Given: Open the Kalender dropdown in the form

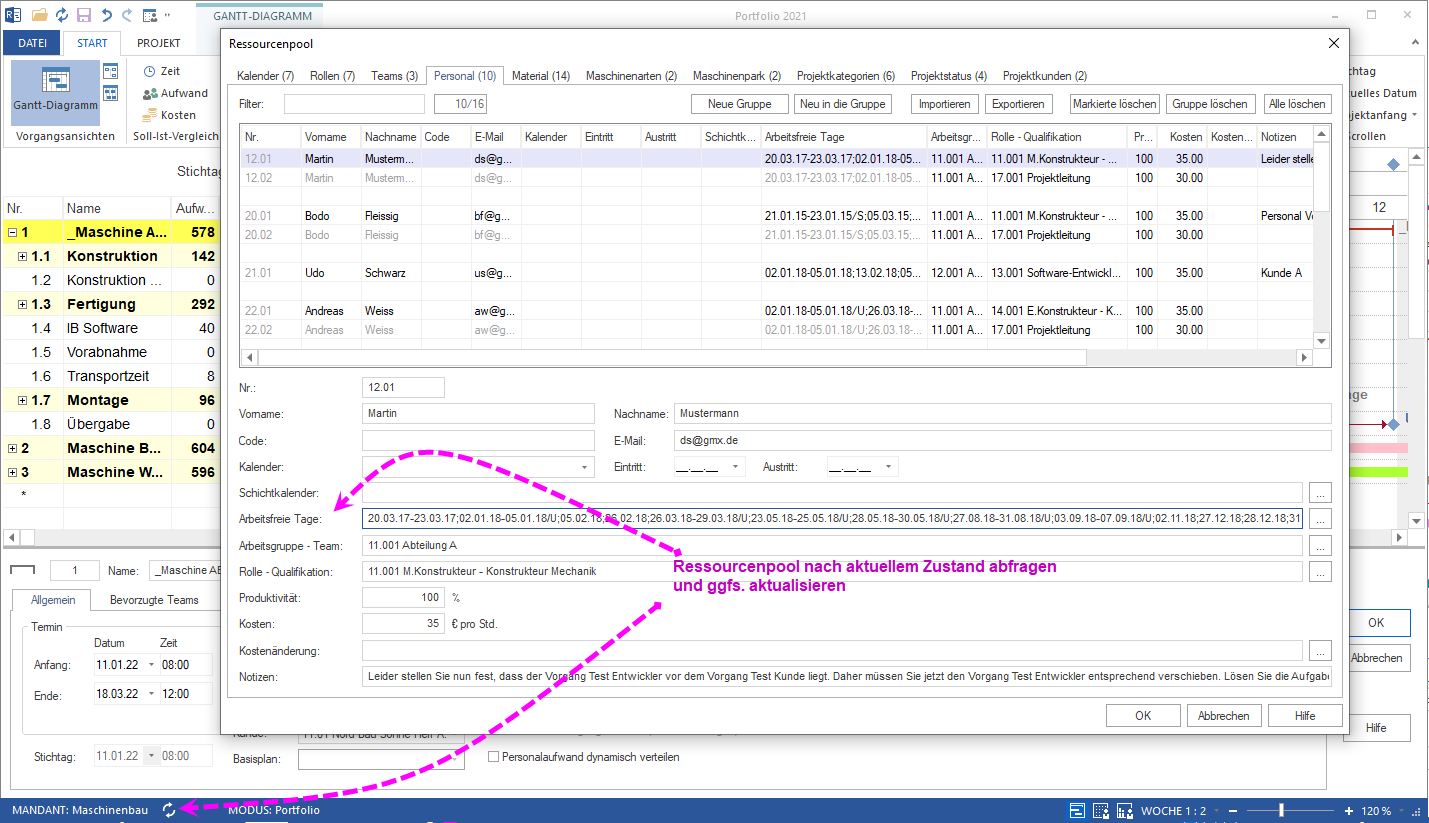Looking at the screenshot, I should click(x=583, y=467).
